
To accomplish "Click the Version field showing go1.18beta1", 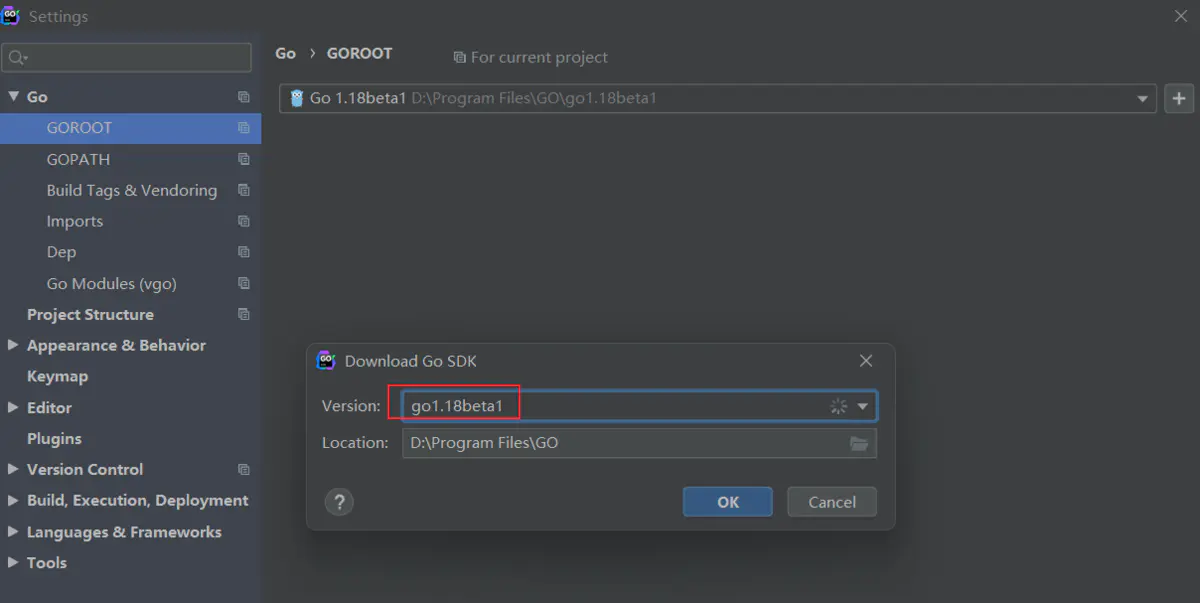I will point(639,406).
